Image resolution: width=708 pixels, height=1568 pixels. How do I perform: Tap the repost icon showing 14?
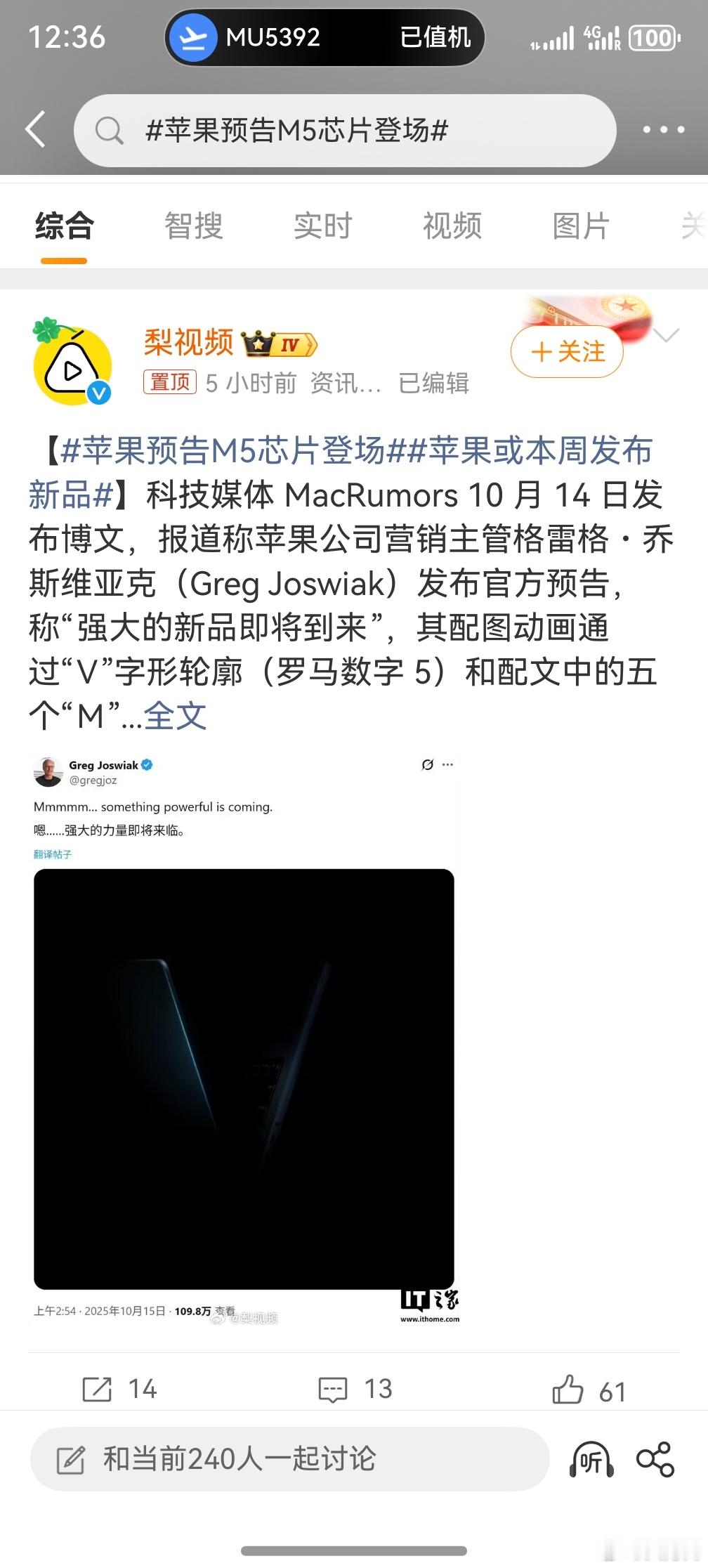pyautogui.click(x=97, y=1390)
